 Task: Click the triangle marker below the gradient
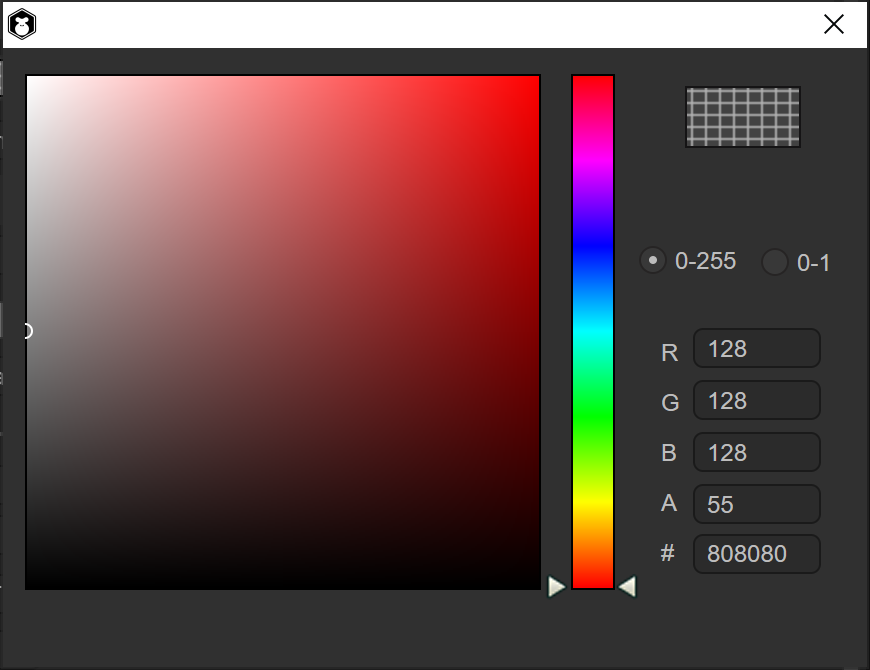coord(557,587)
